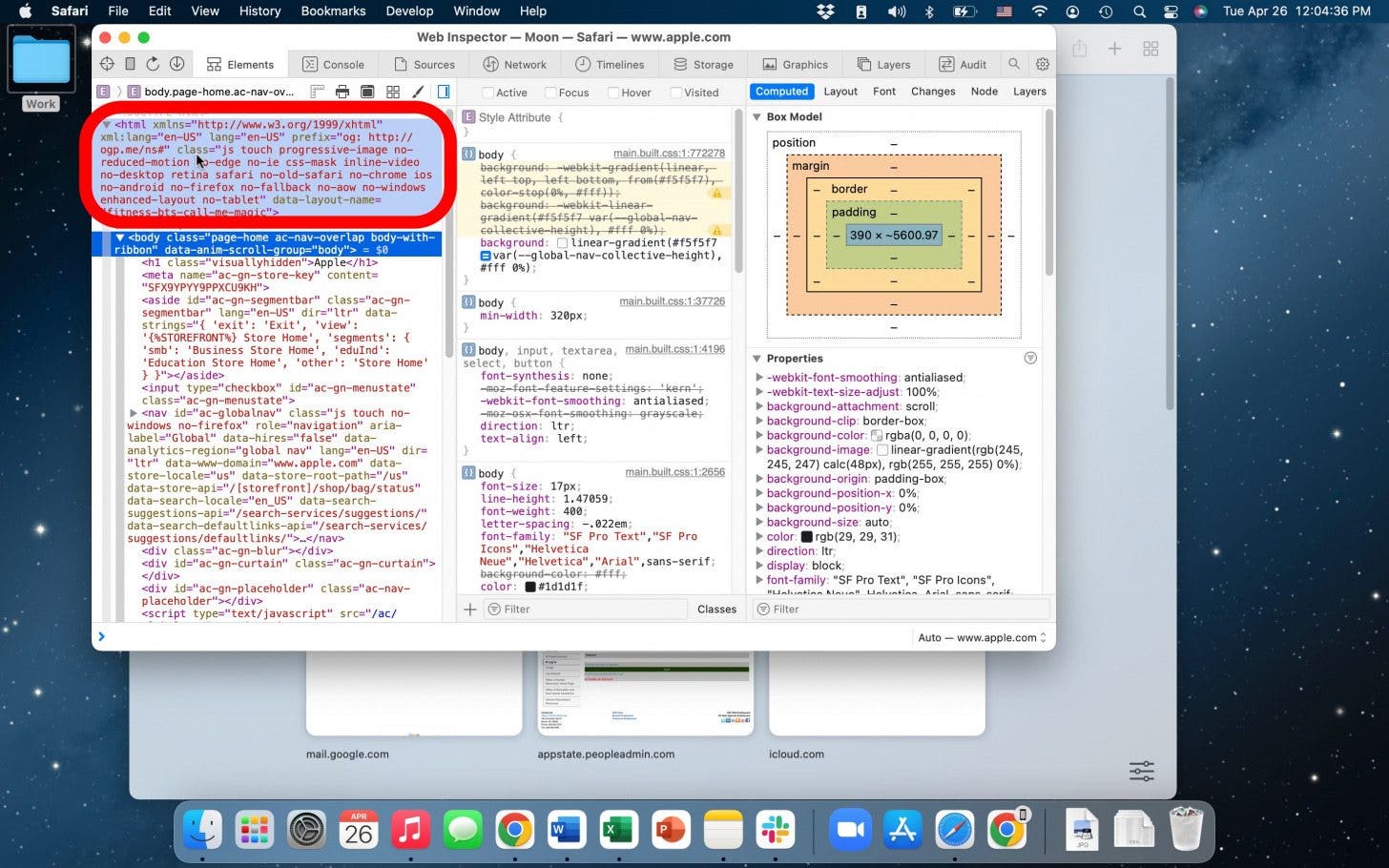Open the Storage tab
The height and width of the screenshot is (868, 1389).
point(703,64)
